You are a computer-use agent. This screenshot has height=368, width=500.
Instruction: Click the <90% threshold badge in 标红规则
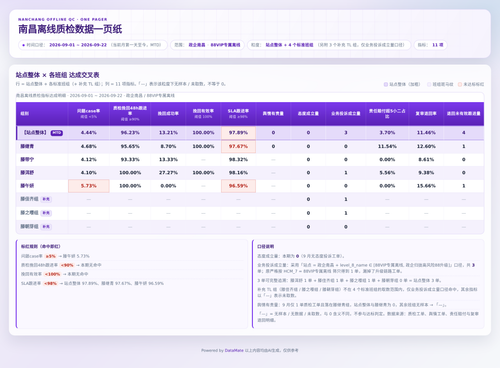[67, 265]
